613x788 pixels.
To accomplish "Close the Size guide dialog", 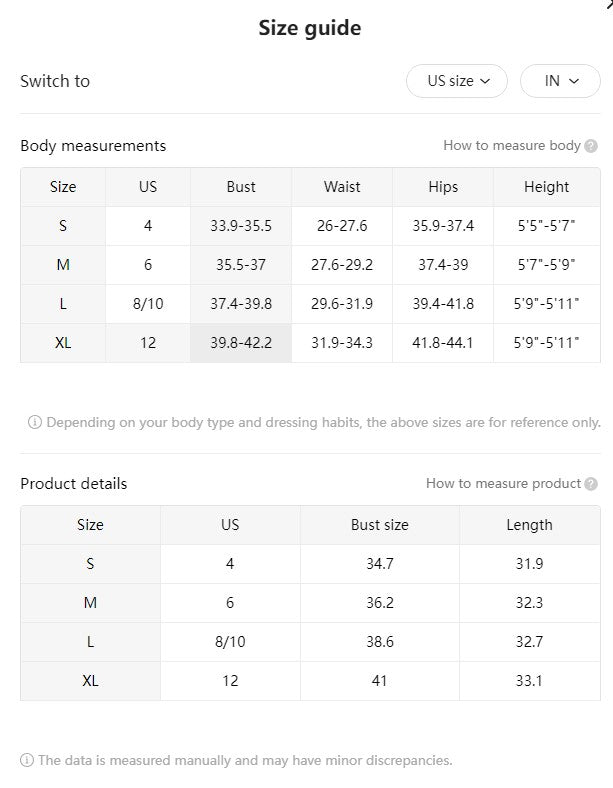I will [x=609, y=4].
